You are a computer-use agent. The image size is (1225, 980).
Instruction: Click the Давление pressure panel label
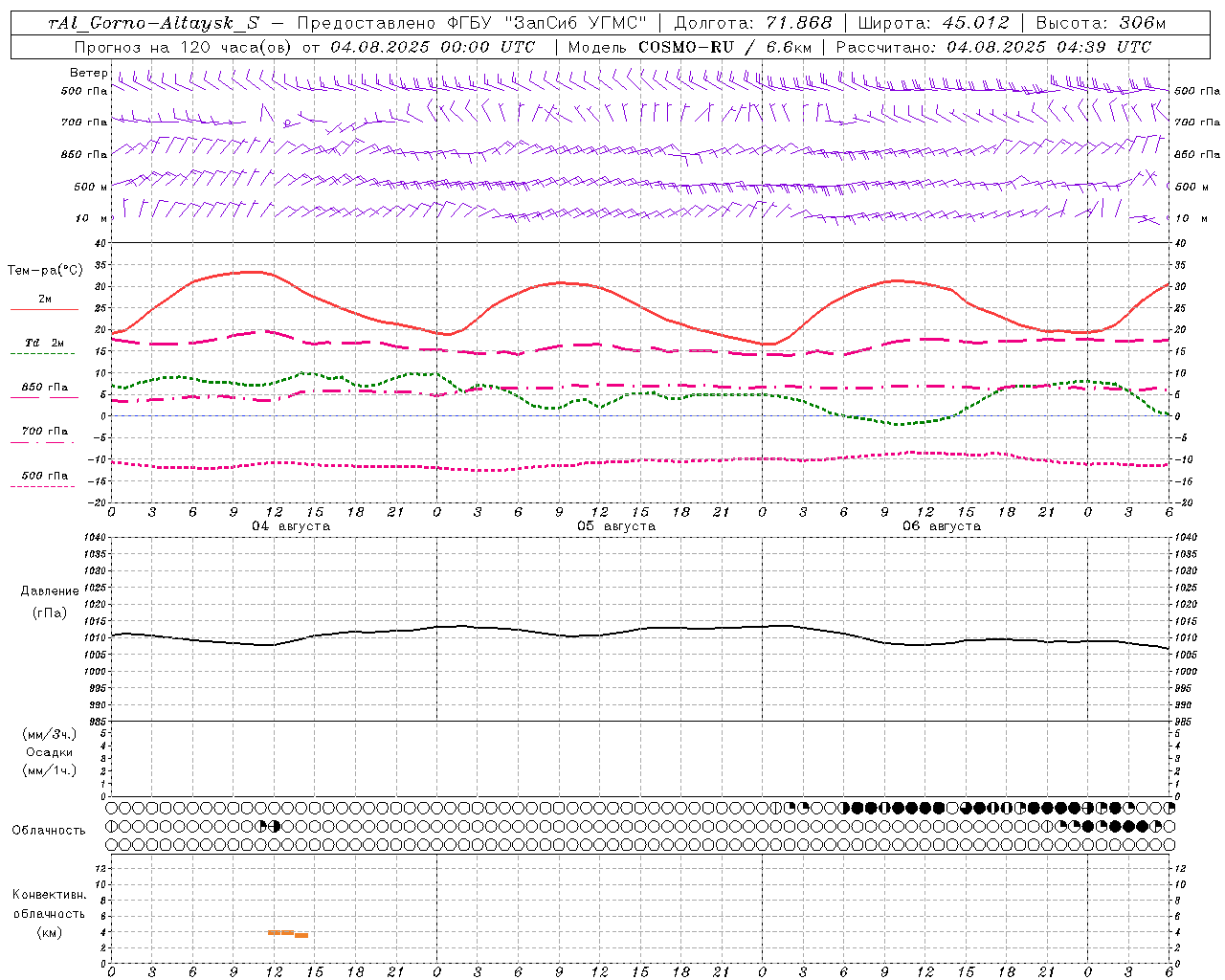[x=50, y=591]
